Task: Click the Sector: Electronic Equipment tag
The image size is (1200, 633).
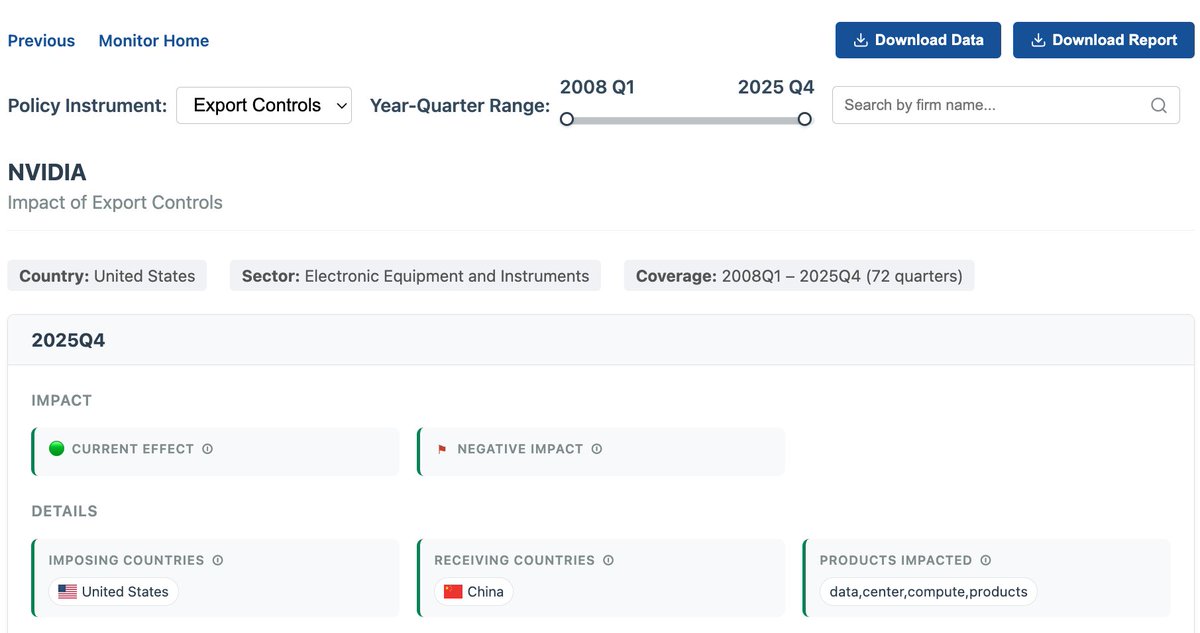Action: point(415,276)
